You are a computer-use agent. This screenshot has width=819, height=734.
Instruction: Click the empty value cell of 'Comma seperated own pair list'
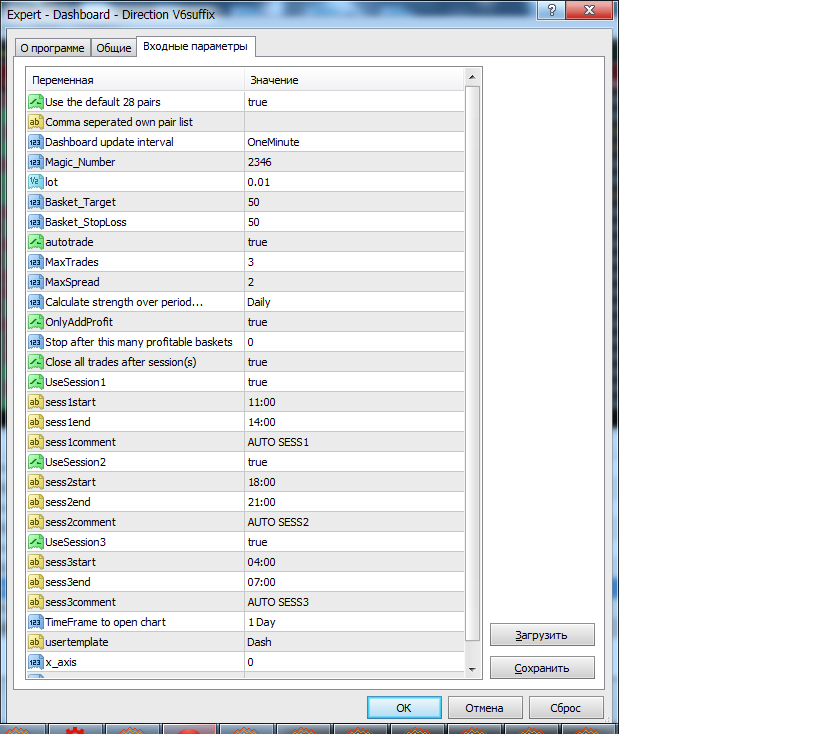tap(355, 122)
